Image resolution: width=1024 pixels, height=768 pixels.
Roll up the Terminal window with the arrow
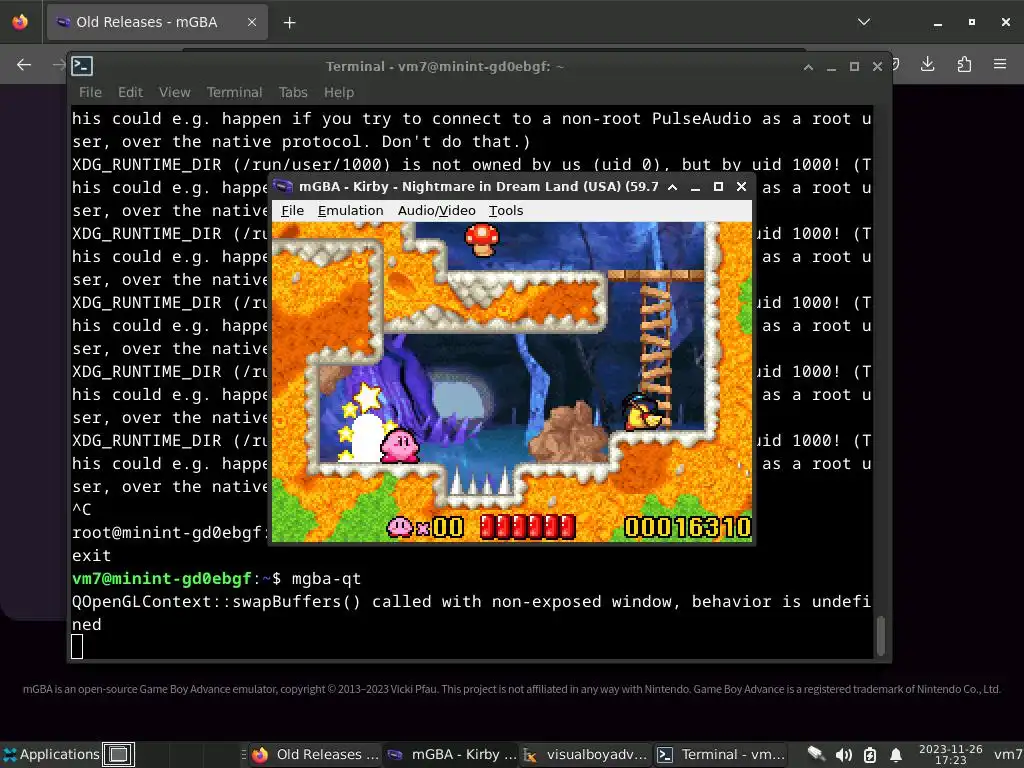[x=808, y=67]
